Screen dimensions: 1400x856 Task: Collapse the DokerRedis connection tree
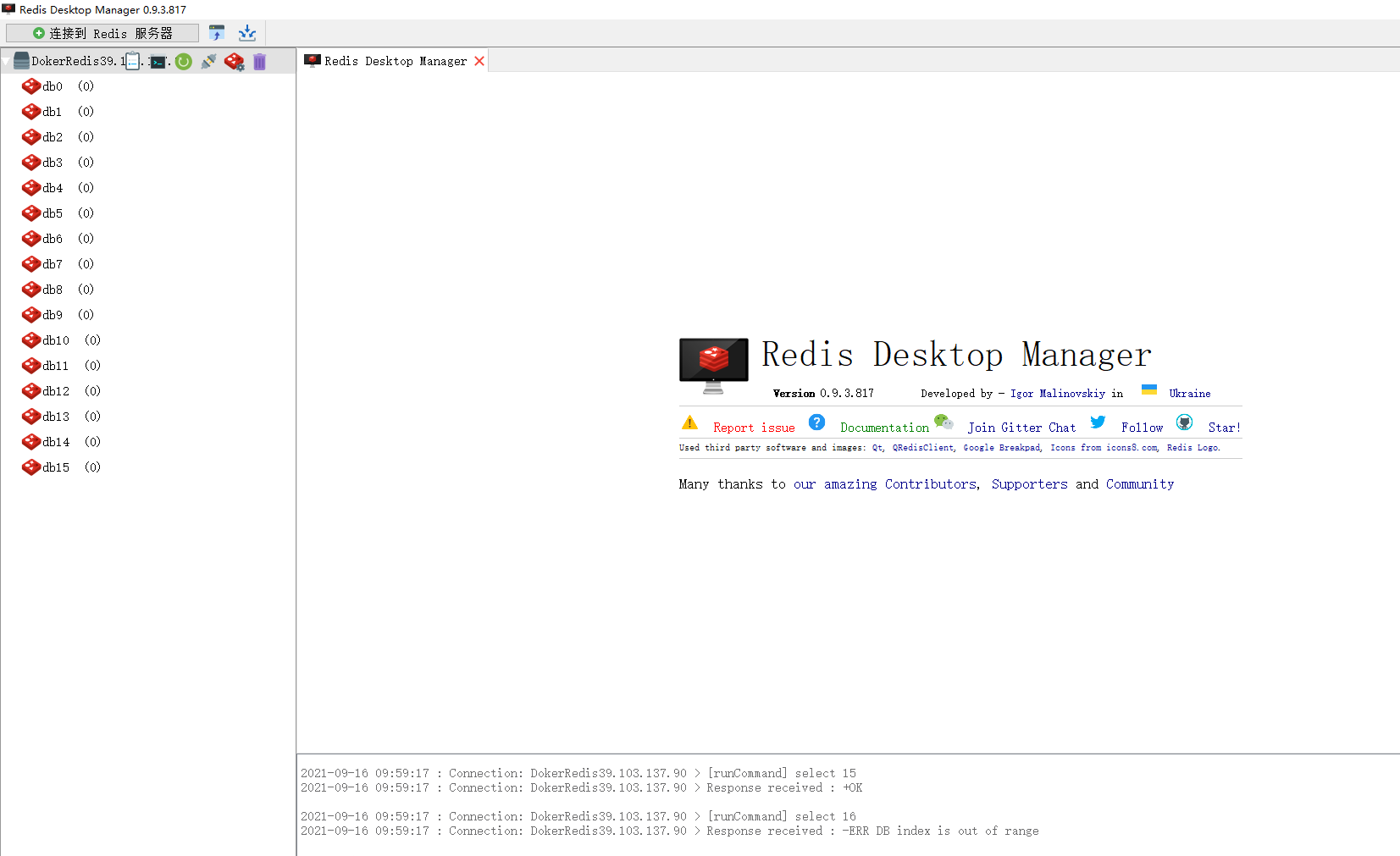click(6, 61)
